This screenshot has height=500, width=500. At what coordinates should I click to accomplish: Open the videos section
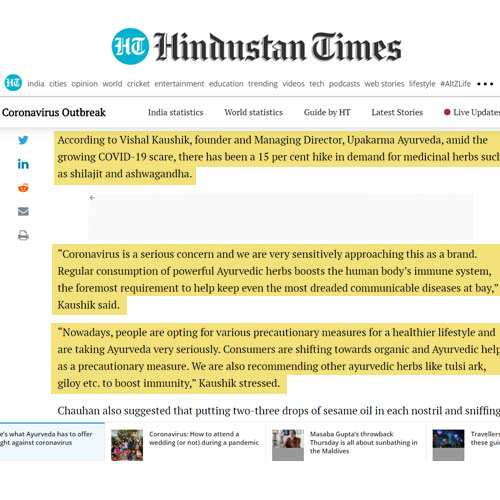click(293, 83)
